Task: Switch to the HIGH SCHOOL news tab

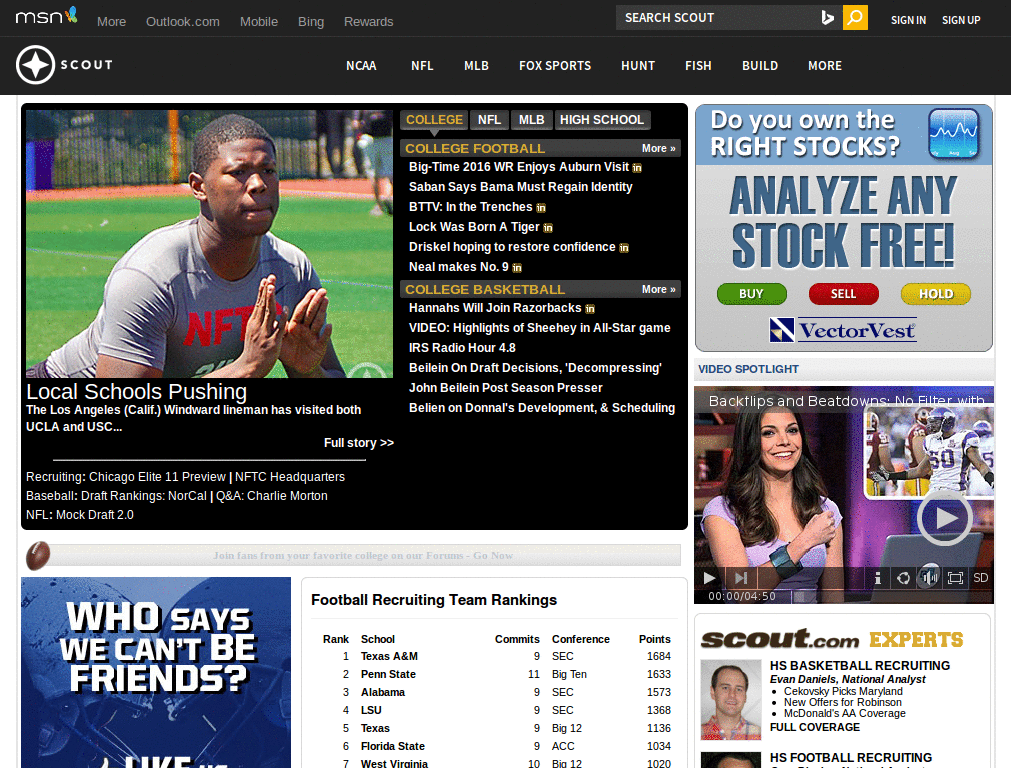Action: [x=602, y=120]
